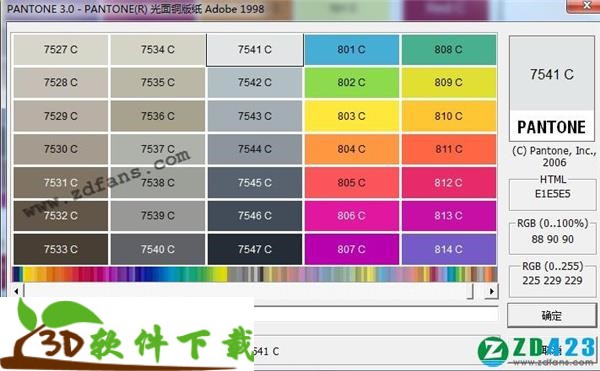Screen dimensions: 600x371
Task: Click the right scroll arrow
Action: (491, 291)
